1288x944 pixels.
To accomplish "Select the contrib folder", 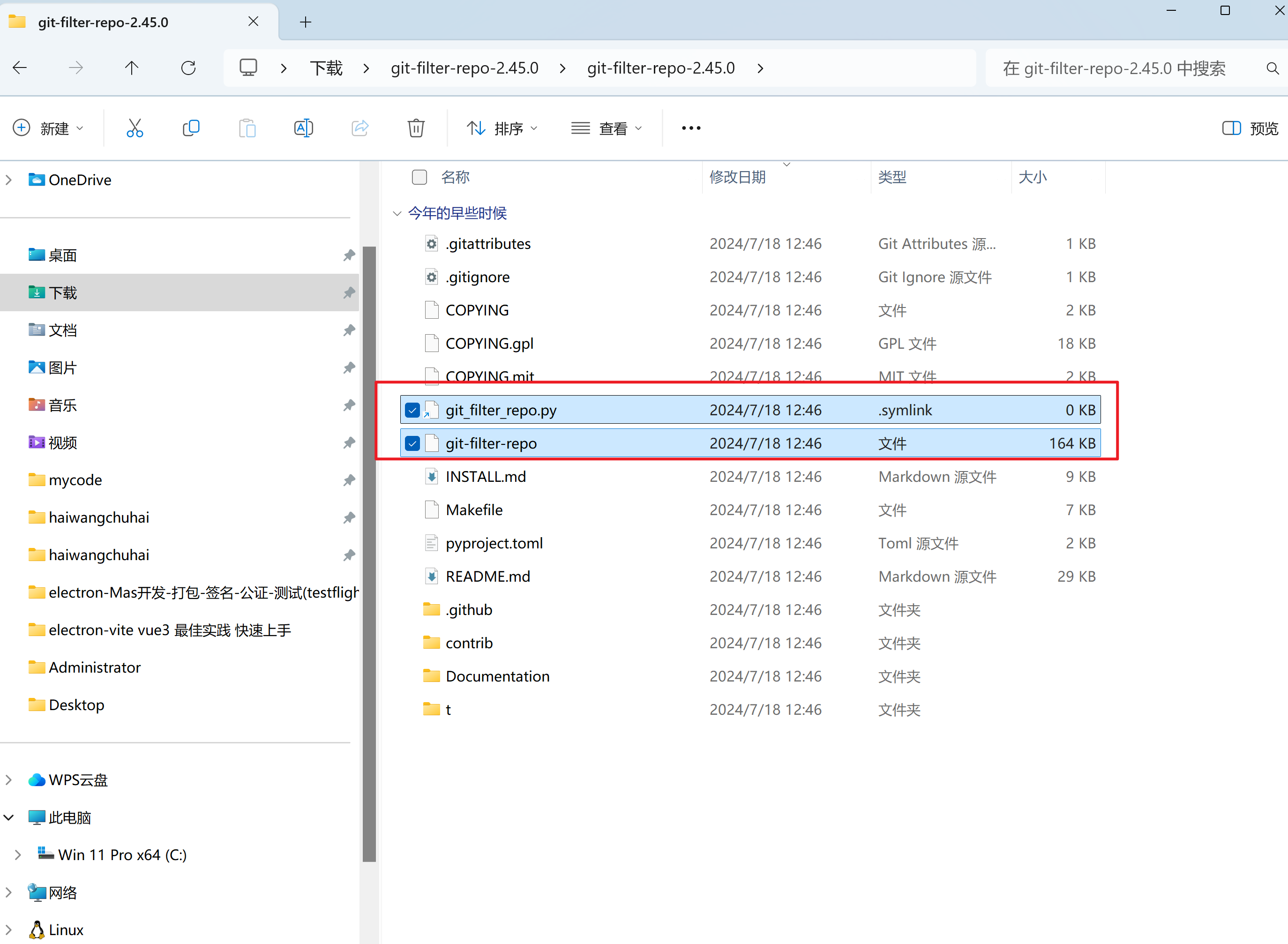I will tap(750, 643).
